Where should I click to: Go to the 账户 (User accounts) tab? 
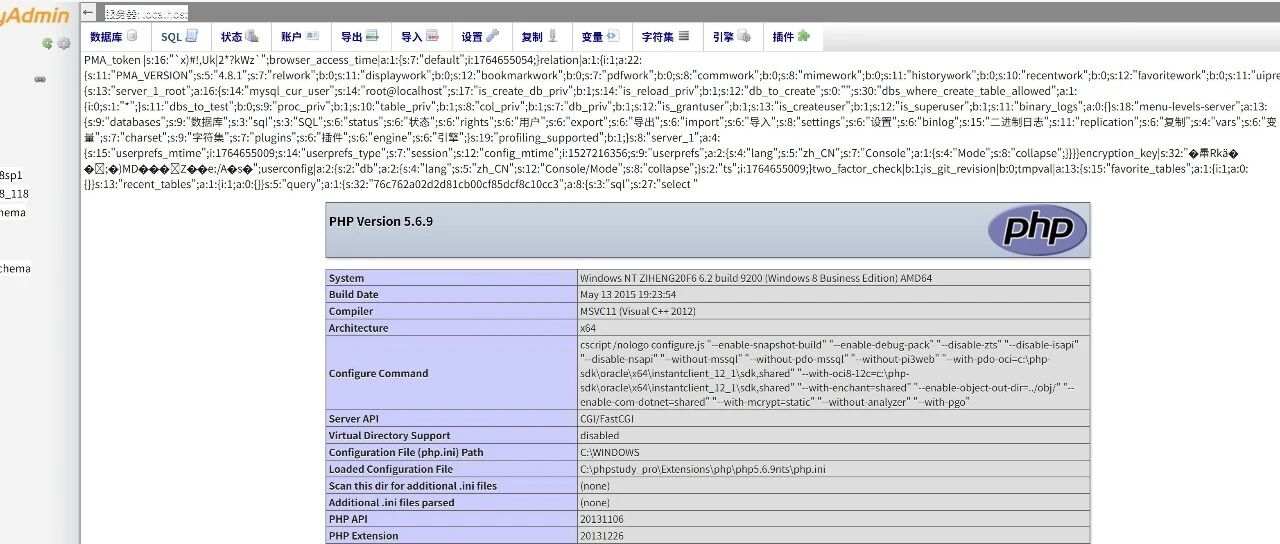(299, 37)
